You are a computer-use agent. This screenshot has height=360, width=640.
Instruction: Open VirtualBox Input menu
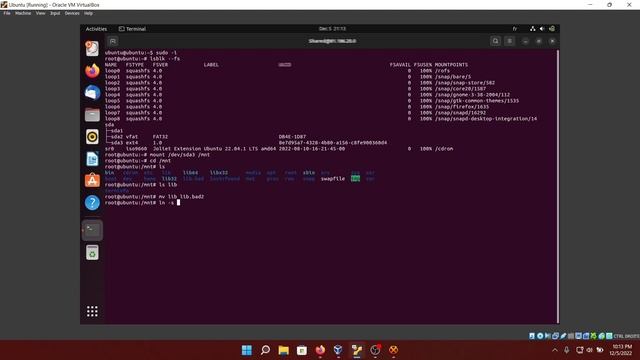(55, 13)
